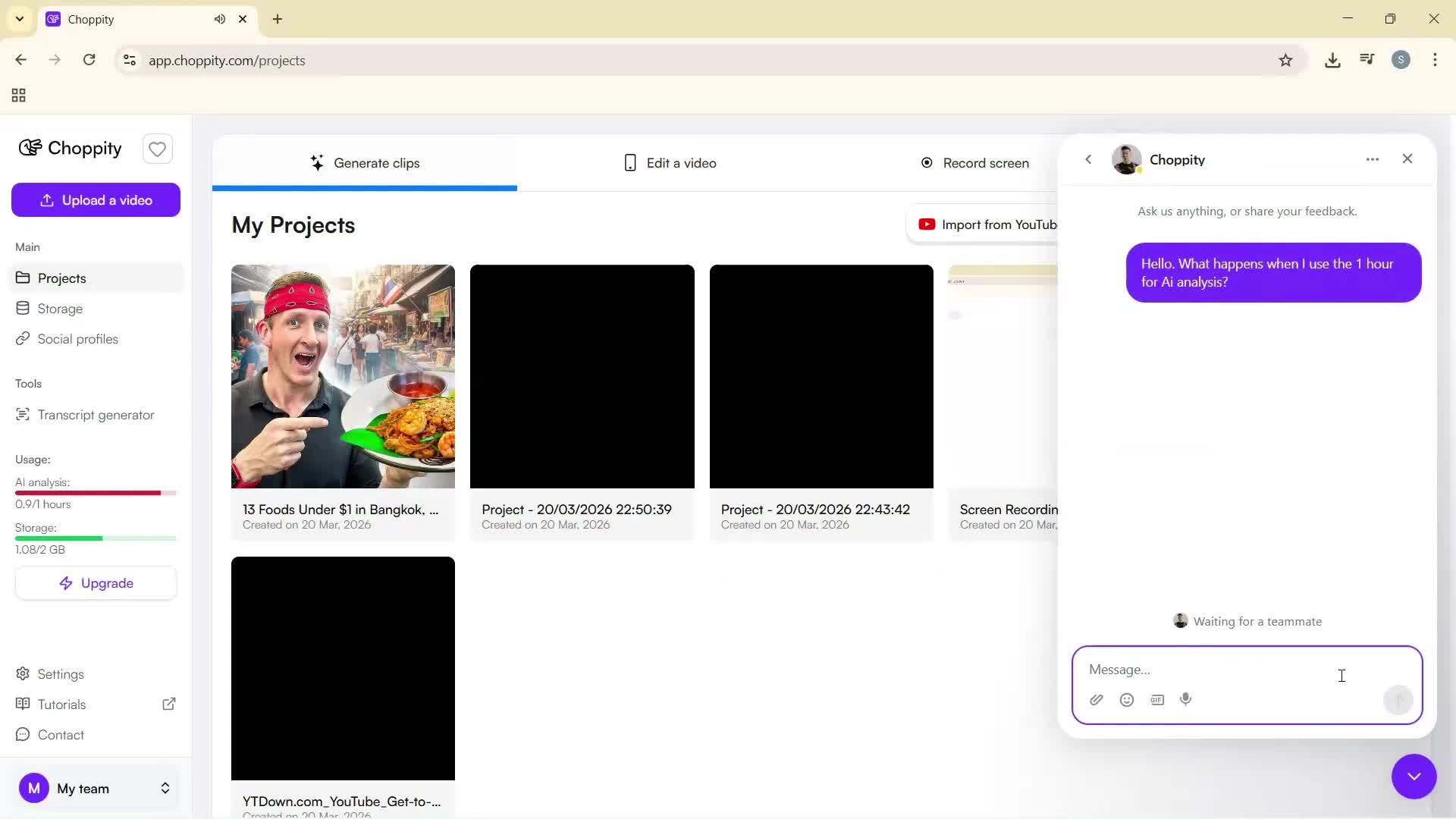Open the Transcript generator tool
The height and width of the screenshot is (819, 1456).
point(96,415)
